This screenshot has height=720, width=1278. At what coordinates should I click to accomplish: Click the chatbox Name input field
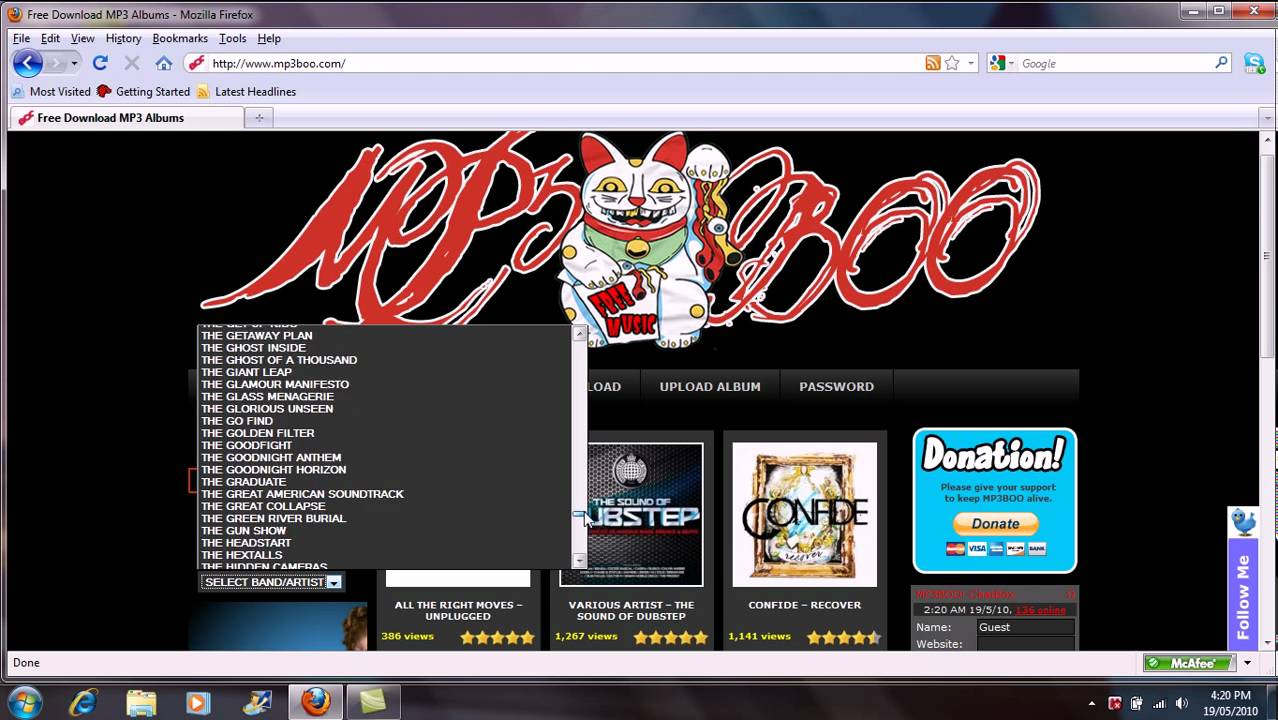point(1025,627)
